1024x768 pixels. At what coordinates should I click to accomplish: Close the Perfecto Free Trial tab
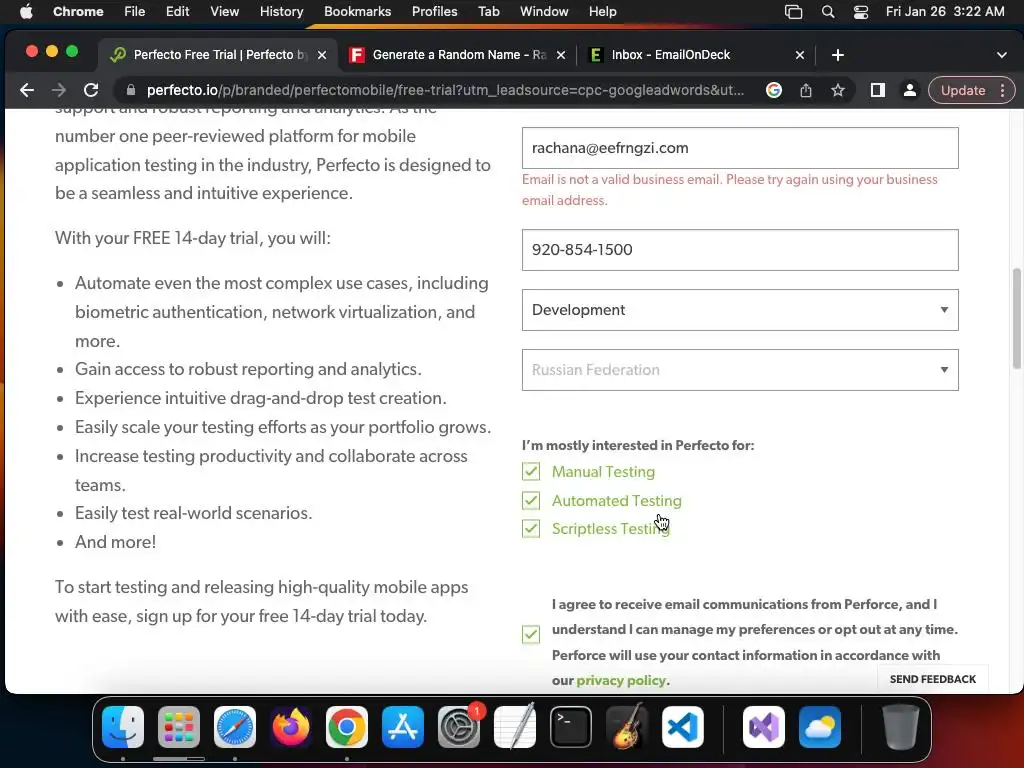tap(322, 56)
